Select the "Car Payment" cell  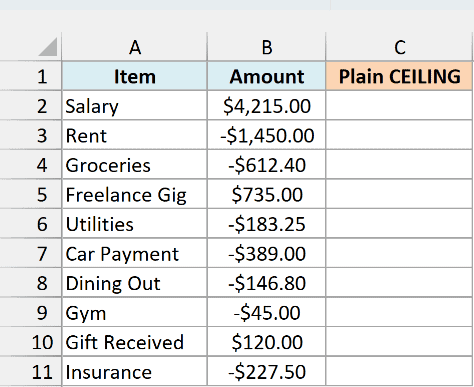tap(134, 253)
